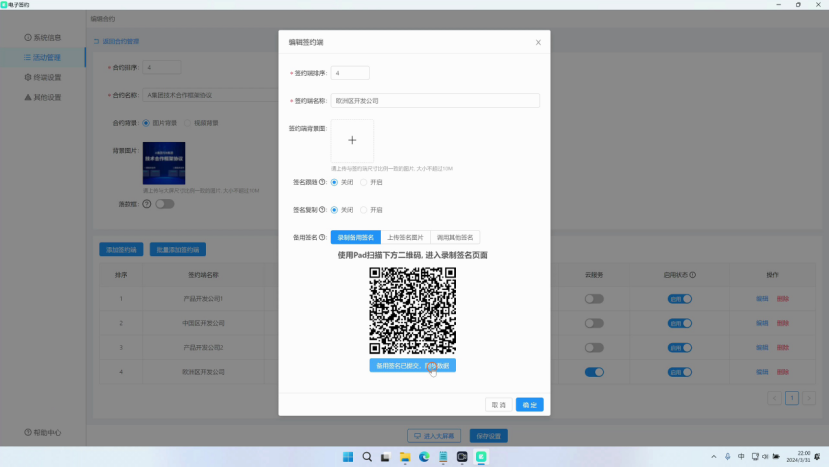Click the info icon beside 启用状态 header
The width and height of the screenshot is (830, 467).
(692, 275)
